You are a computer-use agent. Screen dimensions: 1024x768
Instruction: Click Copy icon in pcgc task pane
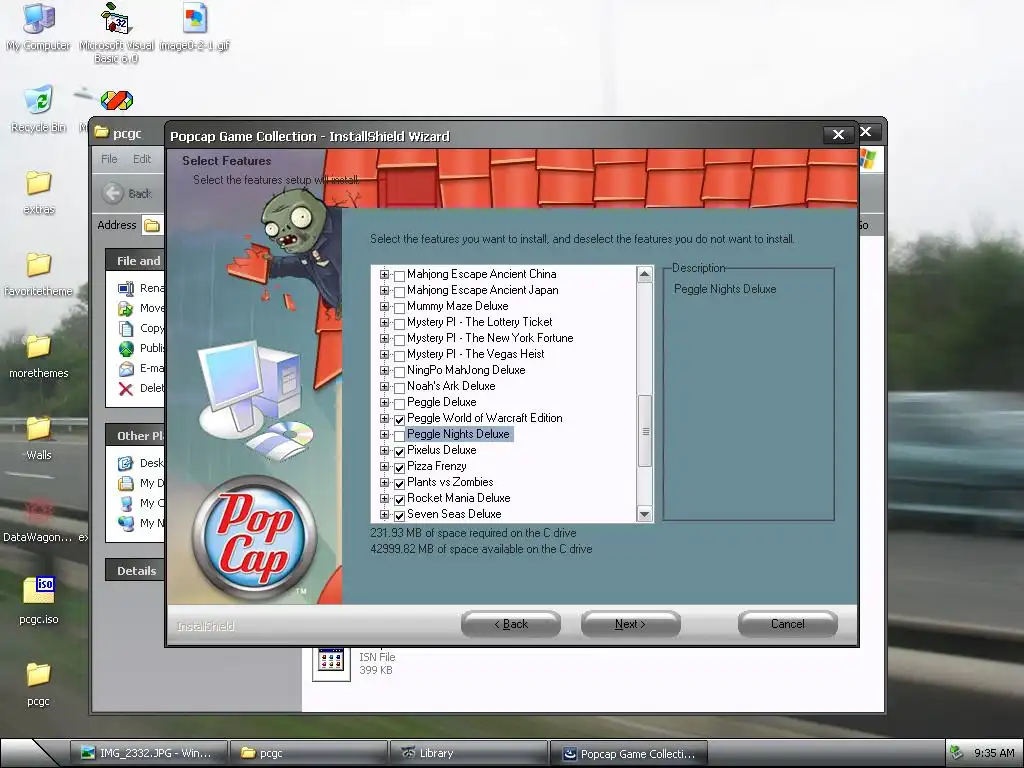coord(126,328)
